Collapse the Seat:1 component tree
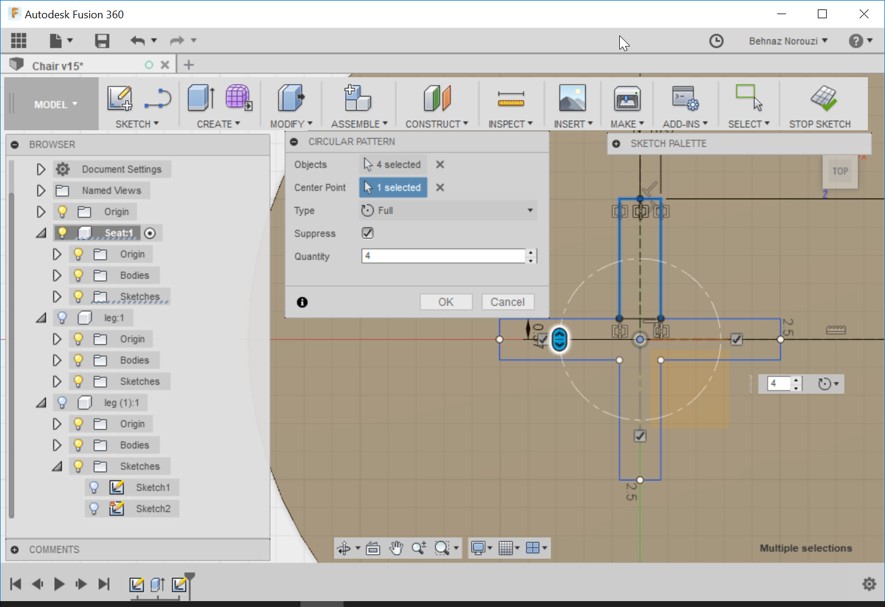 41,233
